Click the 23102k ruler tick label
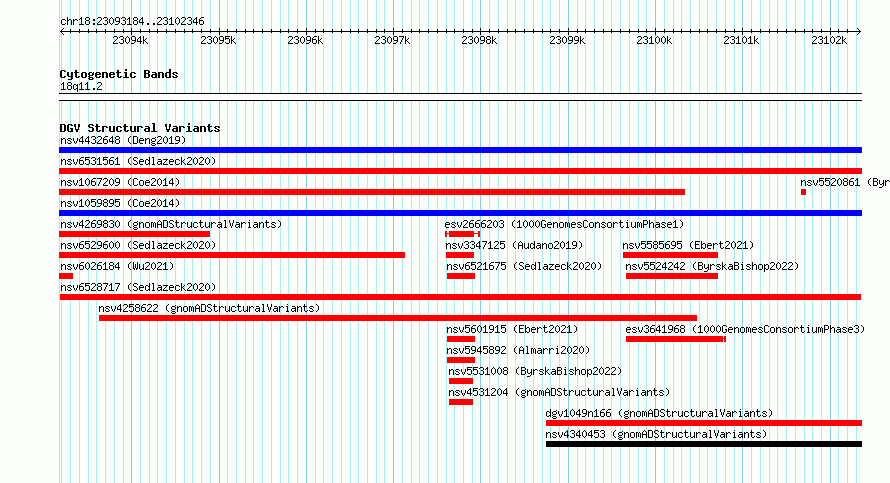Screen dimensions: 890x483 click(829, 40)
